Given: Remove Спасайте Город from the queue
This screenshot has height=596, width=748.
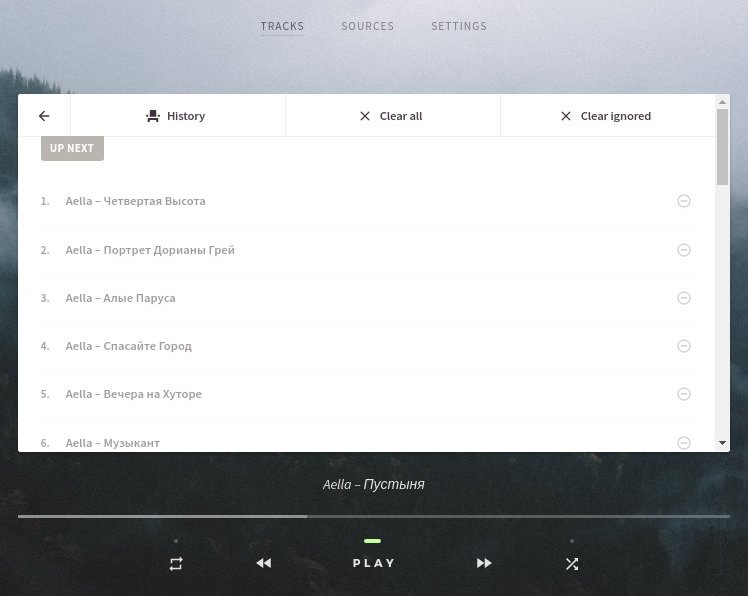Looking at the screenshot, I should [x=684, y=346].
